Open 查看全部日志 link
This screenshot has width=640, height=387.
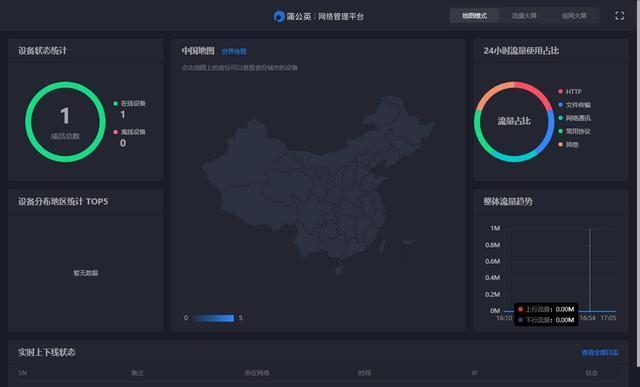tap(600, 352)
